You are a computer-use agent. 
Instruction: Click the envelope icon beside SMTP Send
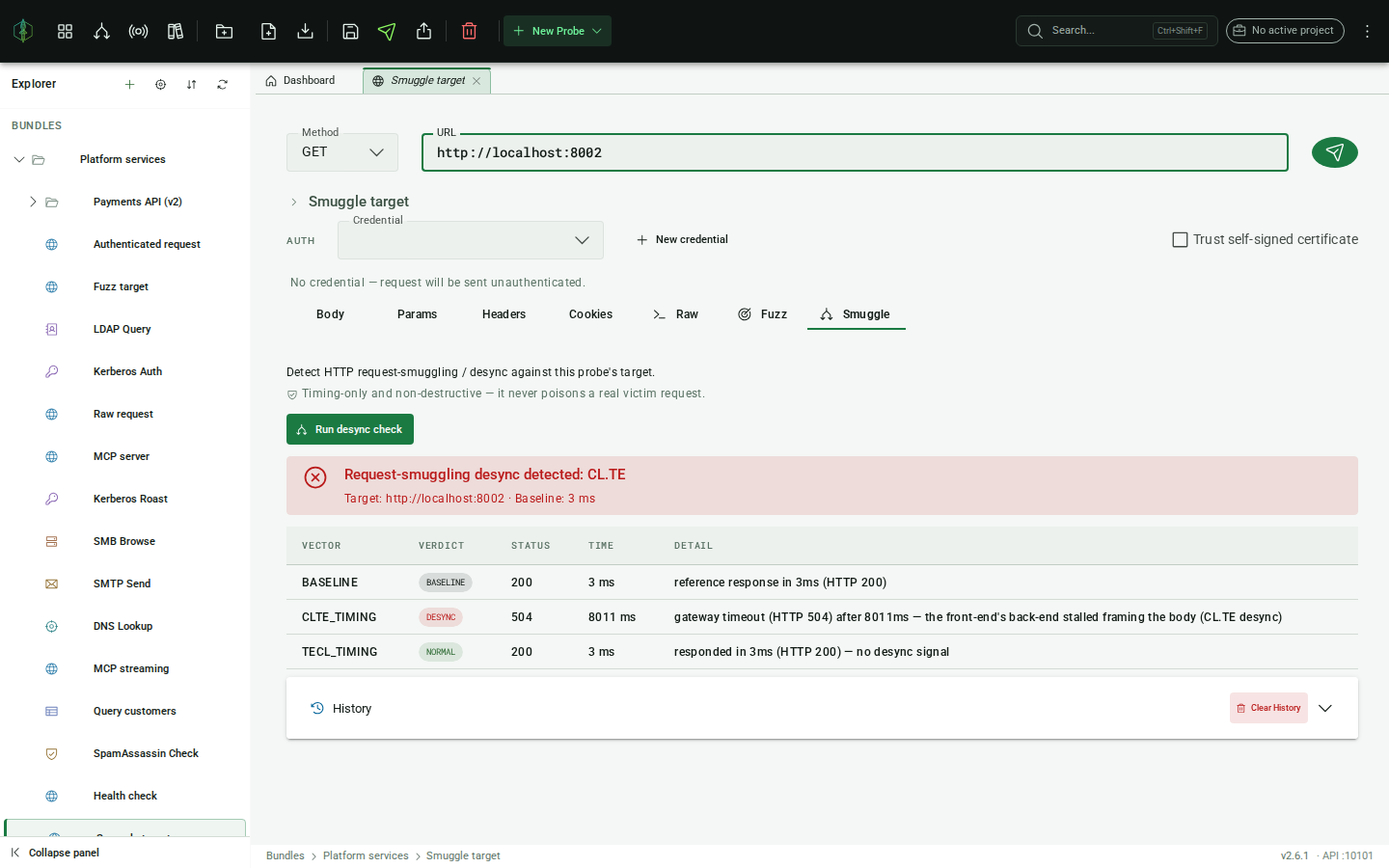pos(52,583)
